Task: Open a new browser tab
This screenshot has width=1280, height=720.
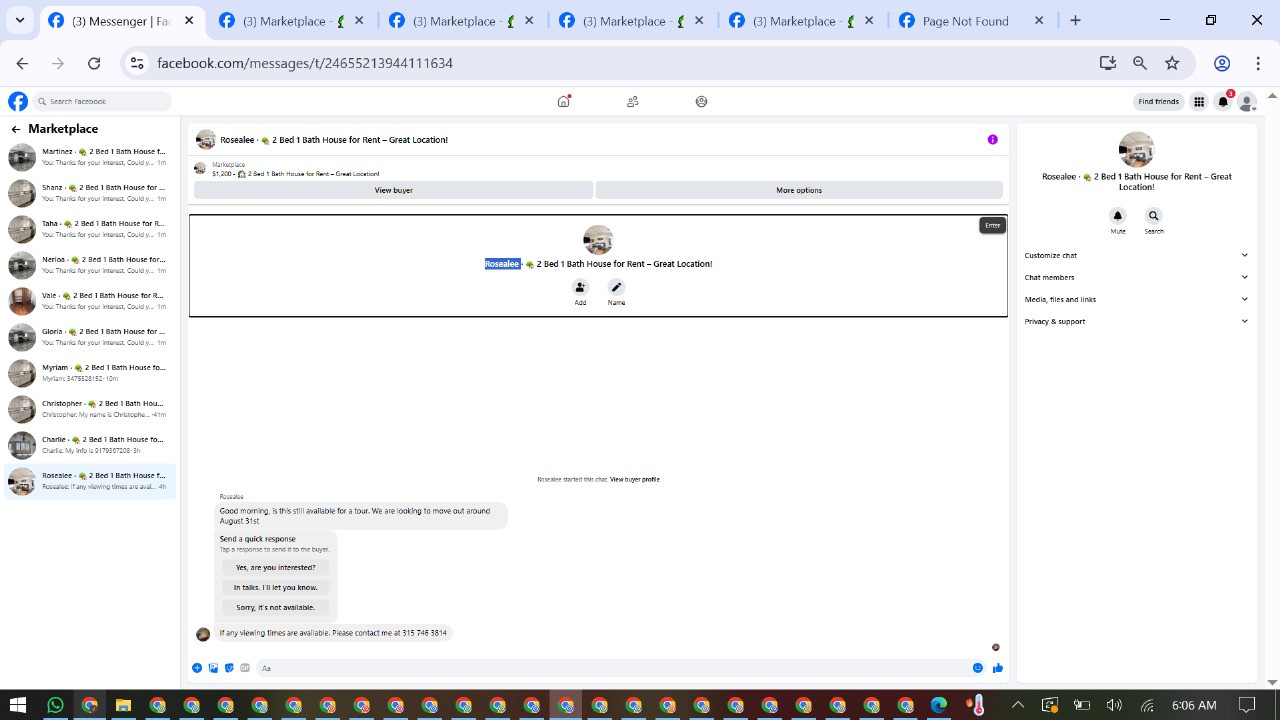Action: [x=1076, y=21]
